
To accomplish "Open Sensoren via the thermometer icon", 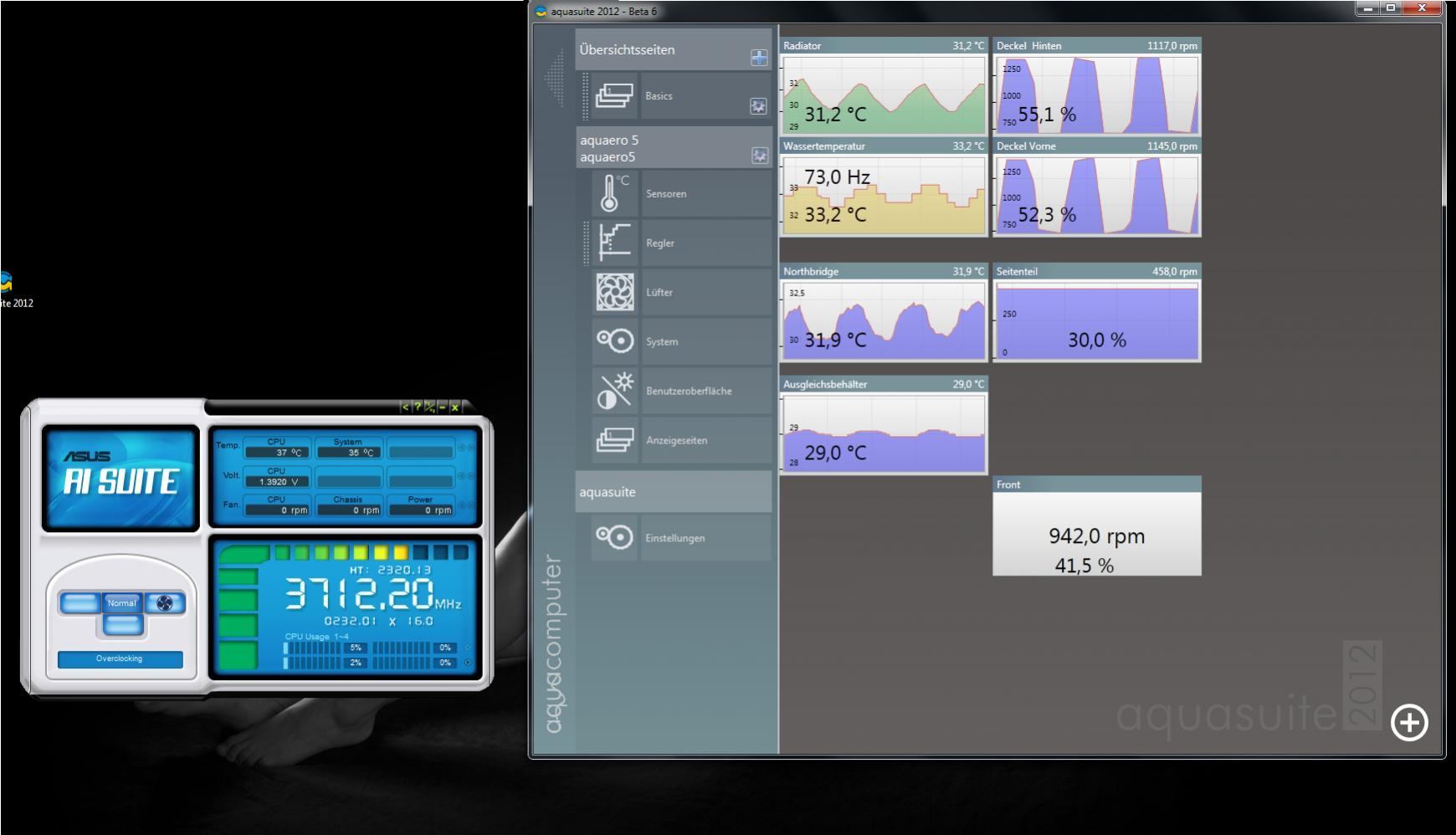I will [x=614, y=193].
